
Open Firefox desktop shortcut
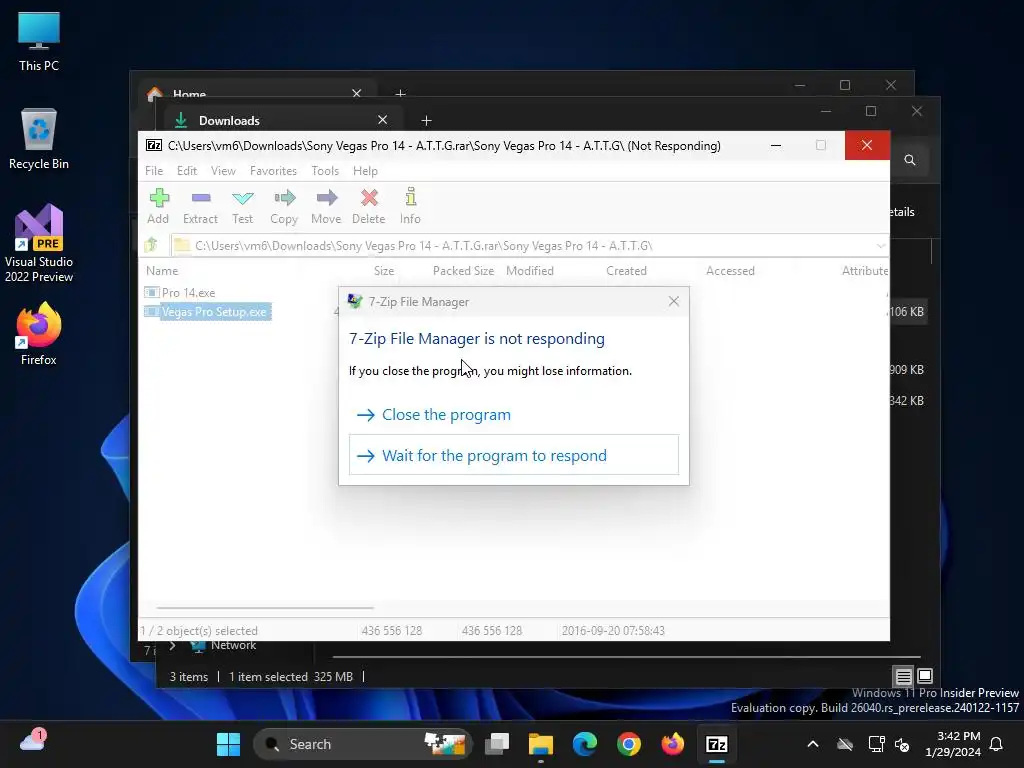coord(39,334)
